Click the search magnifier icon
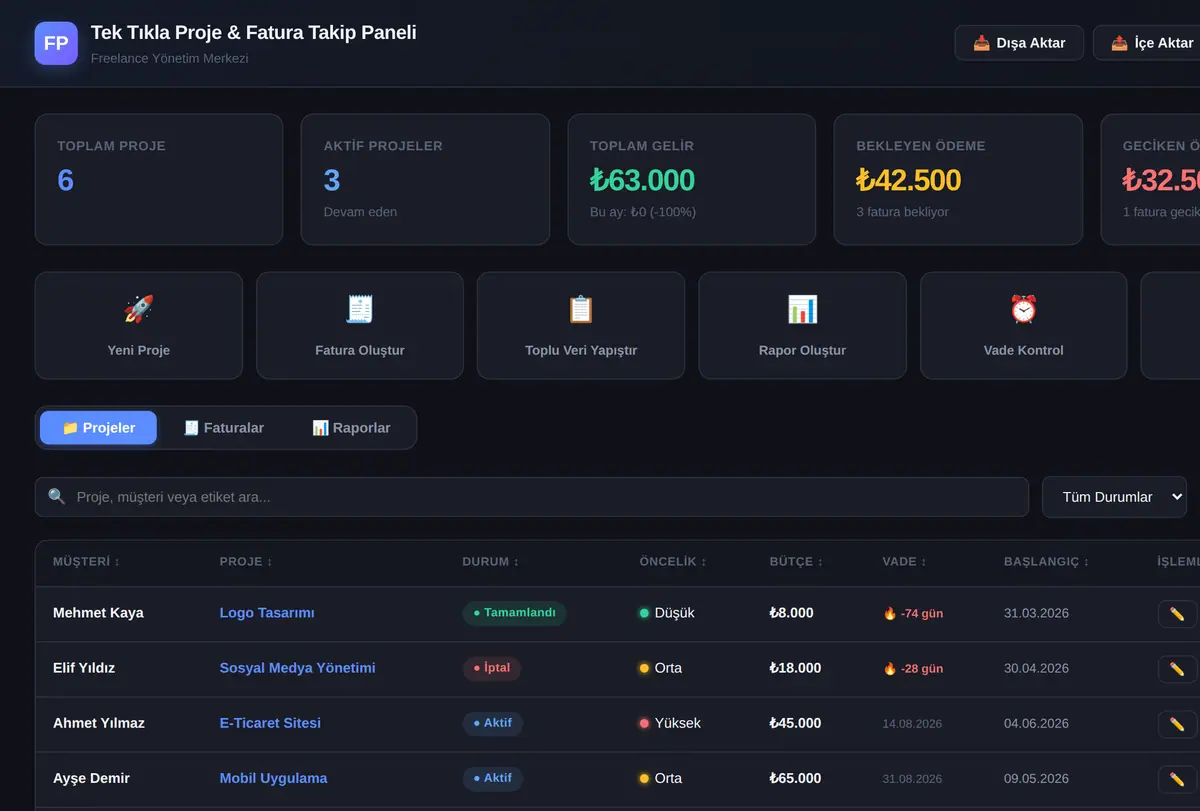 (x=57, y=497)
